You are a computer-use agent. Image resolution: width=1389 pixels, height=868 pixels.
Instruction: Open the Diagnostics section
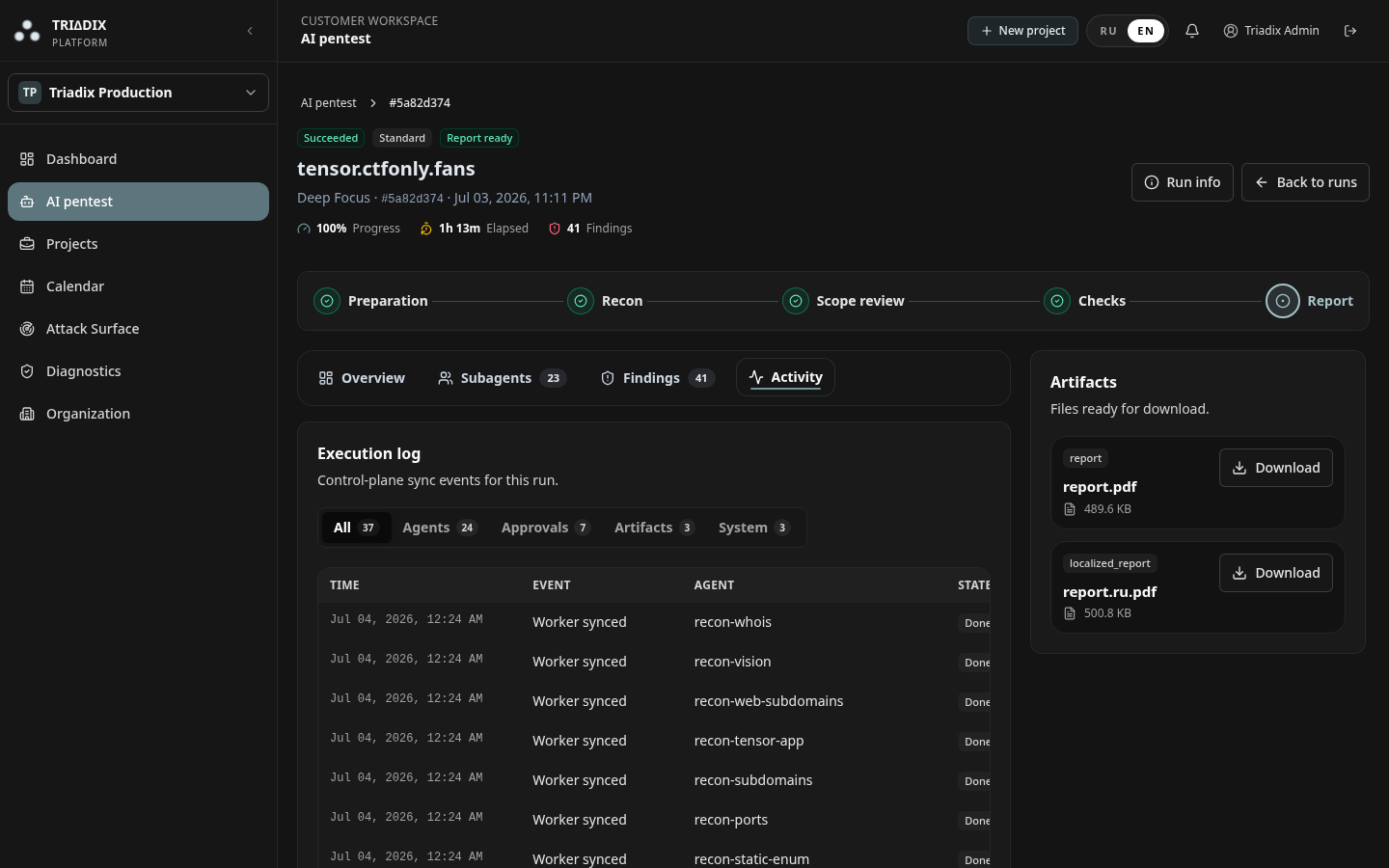tap(138, 371)
